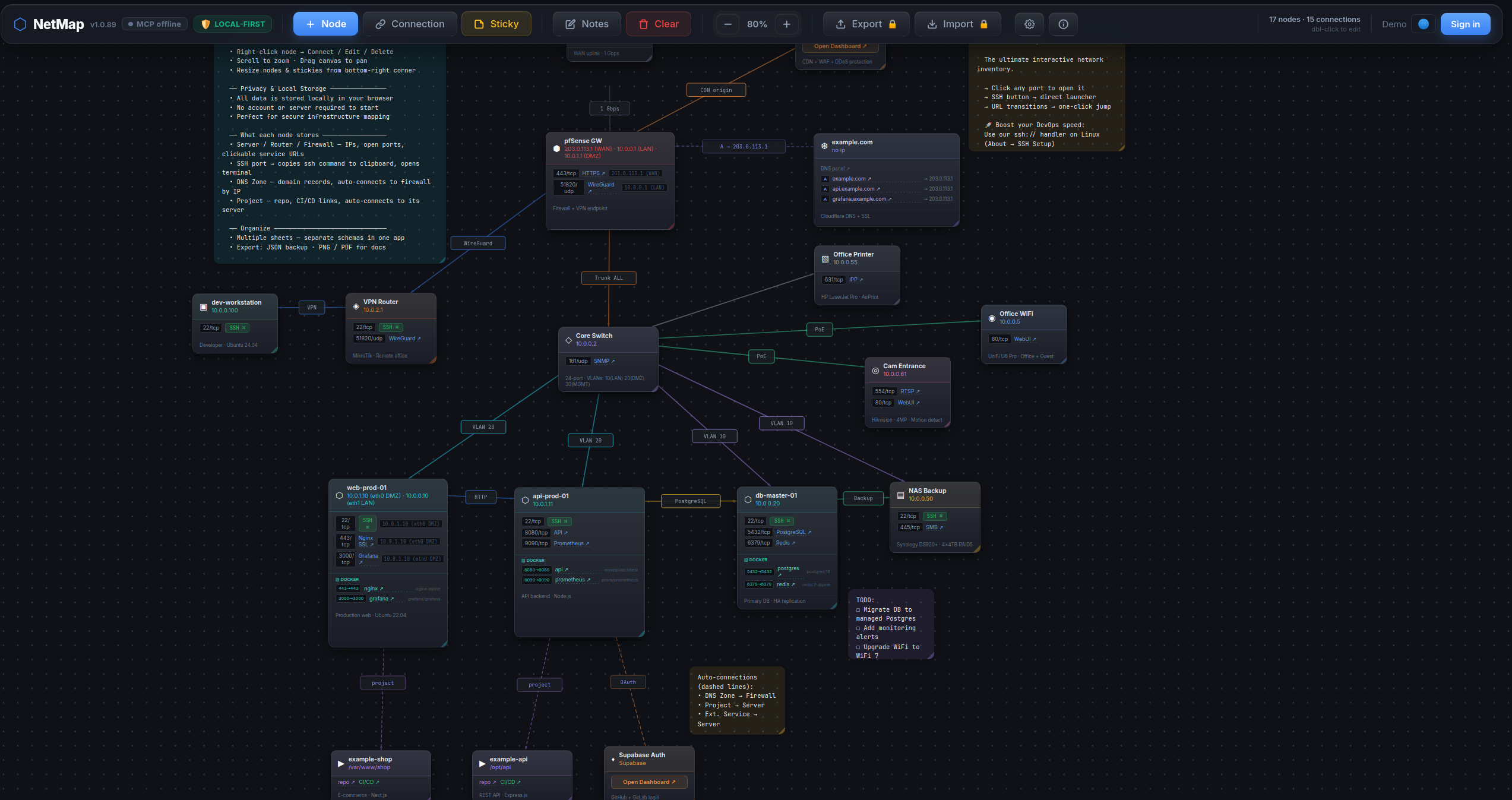
Task: Click the Supabase Auth service icon
Action: tap(613, 760)
